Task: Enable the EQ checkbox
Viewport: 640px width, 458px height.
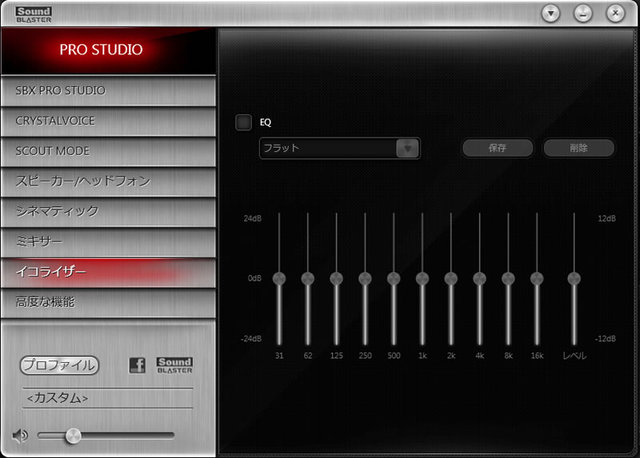Action: coord(243,122)
